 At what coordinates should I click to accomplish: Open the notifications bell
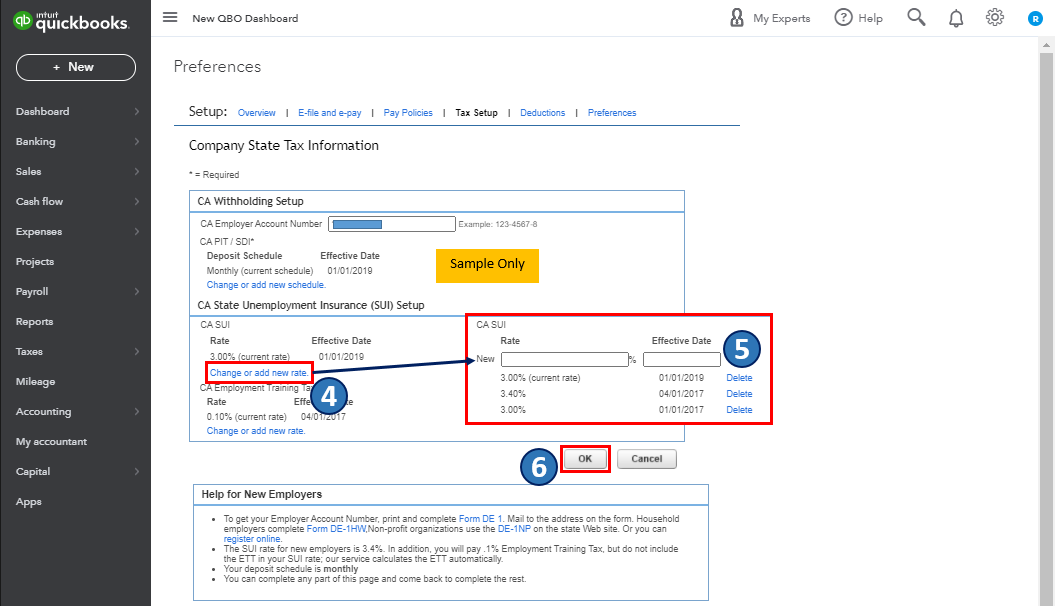point(956,18)
